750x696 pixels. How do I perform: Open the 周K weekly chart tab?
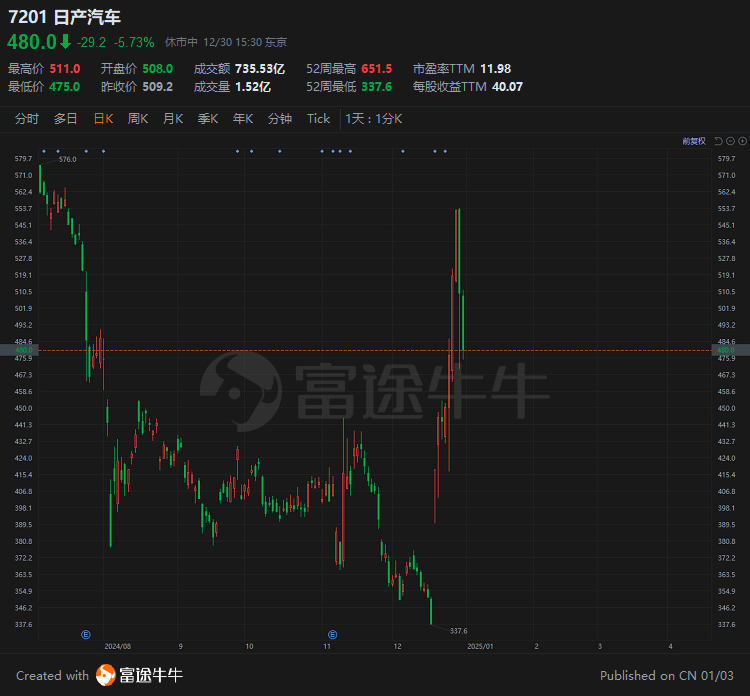(138, 119)
